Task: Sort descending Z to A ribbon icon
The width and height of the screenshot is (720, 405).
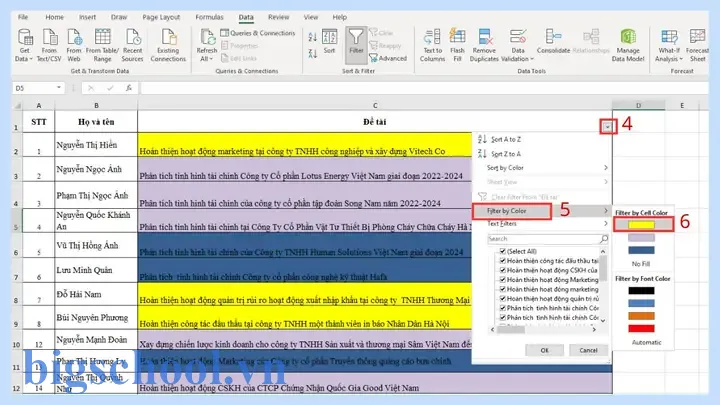Action: 313,53
